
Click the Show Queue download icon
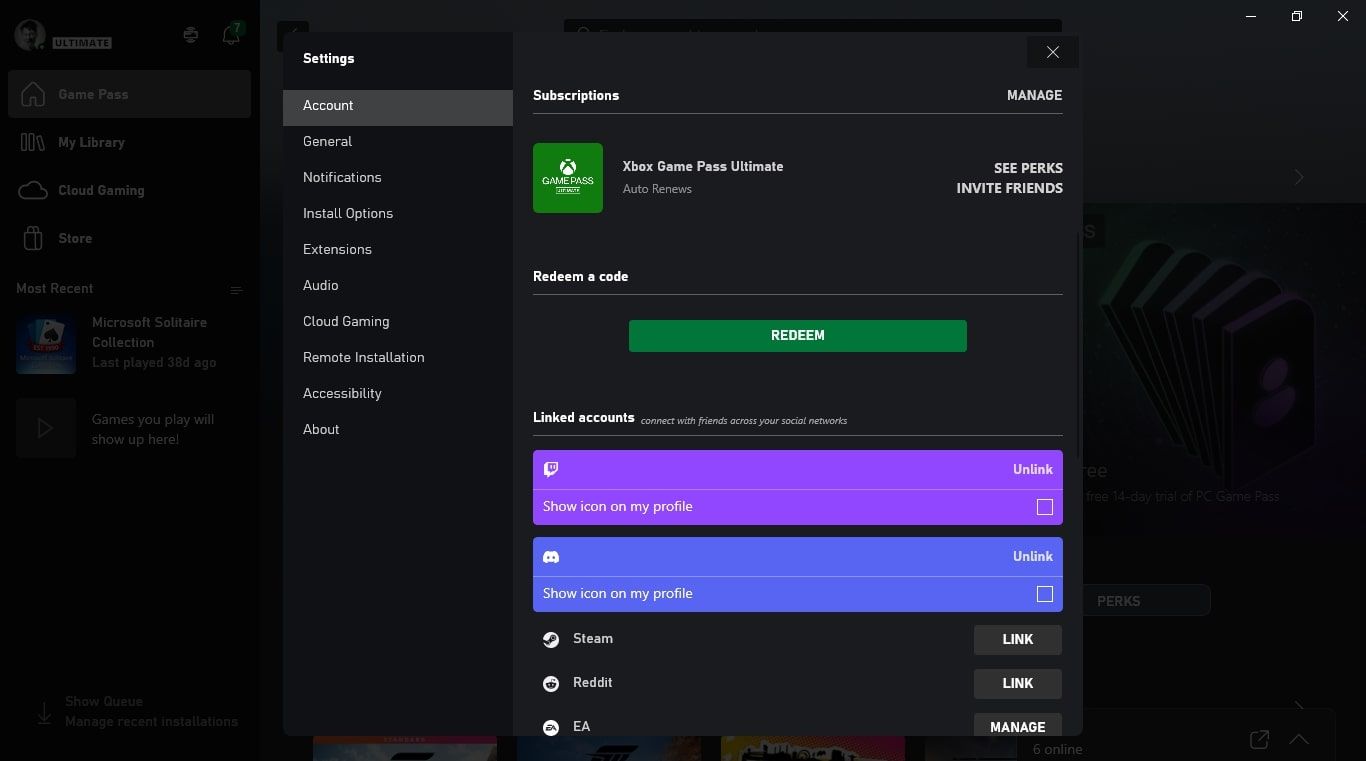pyautogui.click(x=44, y=712)
